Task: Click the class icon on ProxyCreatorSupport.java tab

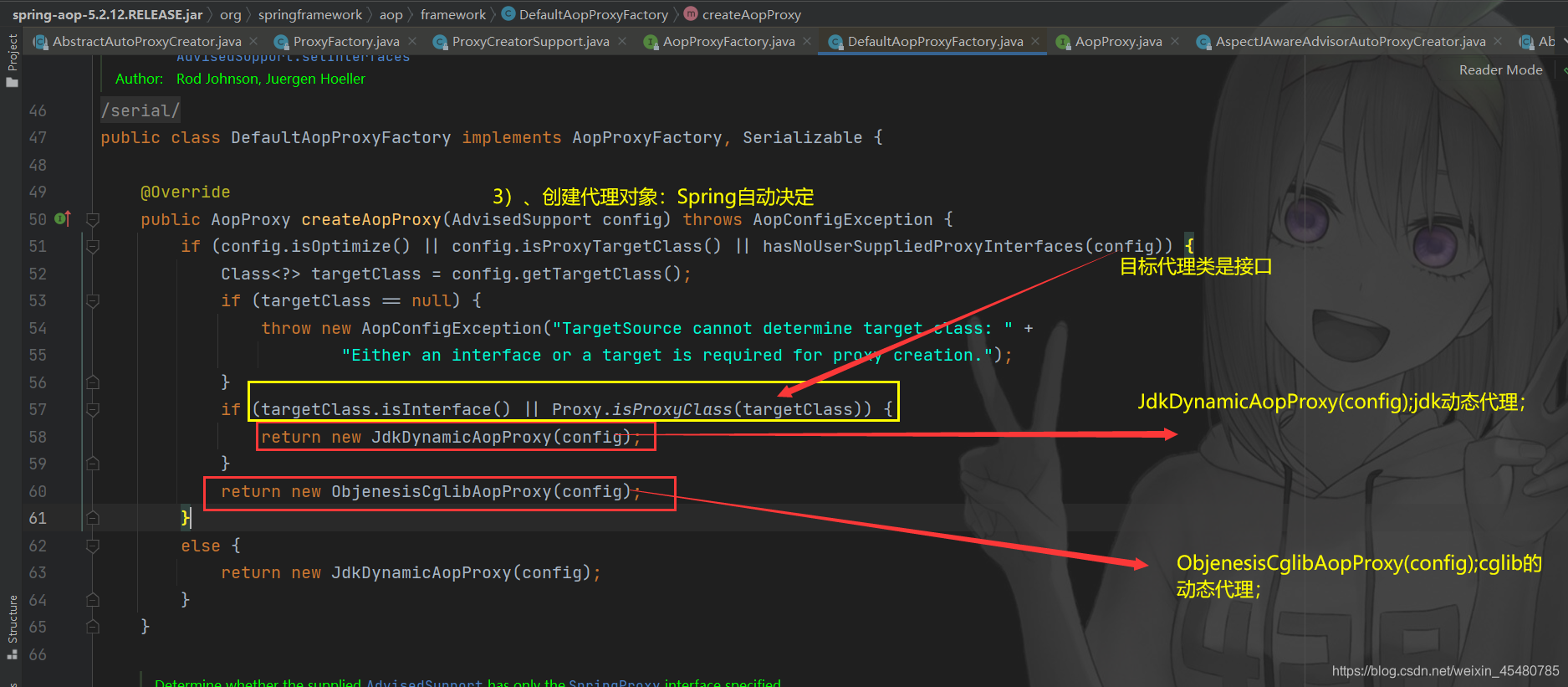Action: [440, 42]
